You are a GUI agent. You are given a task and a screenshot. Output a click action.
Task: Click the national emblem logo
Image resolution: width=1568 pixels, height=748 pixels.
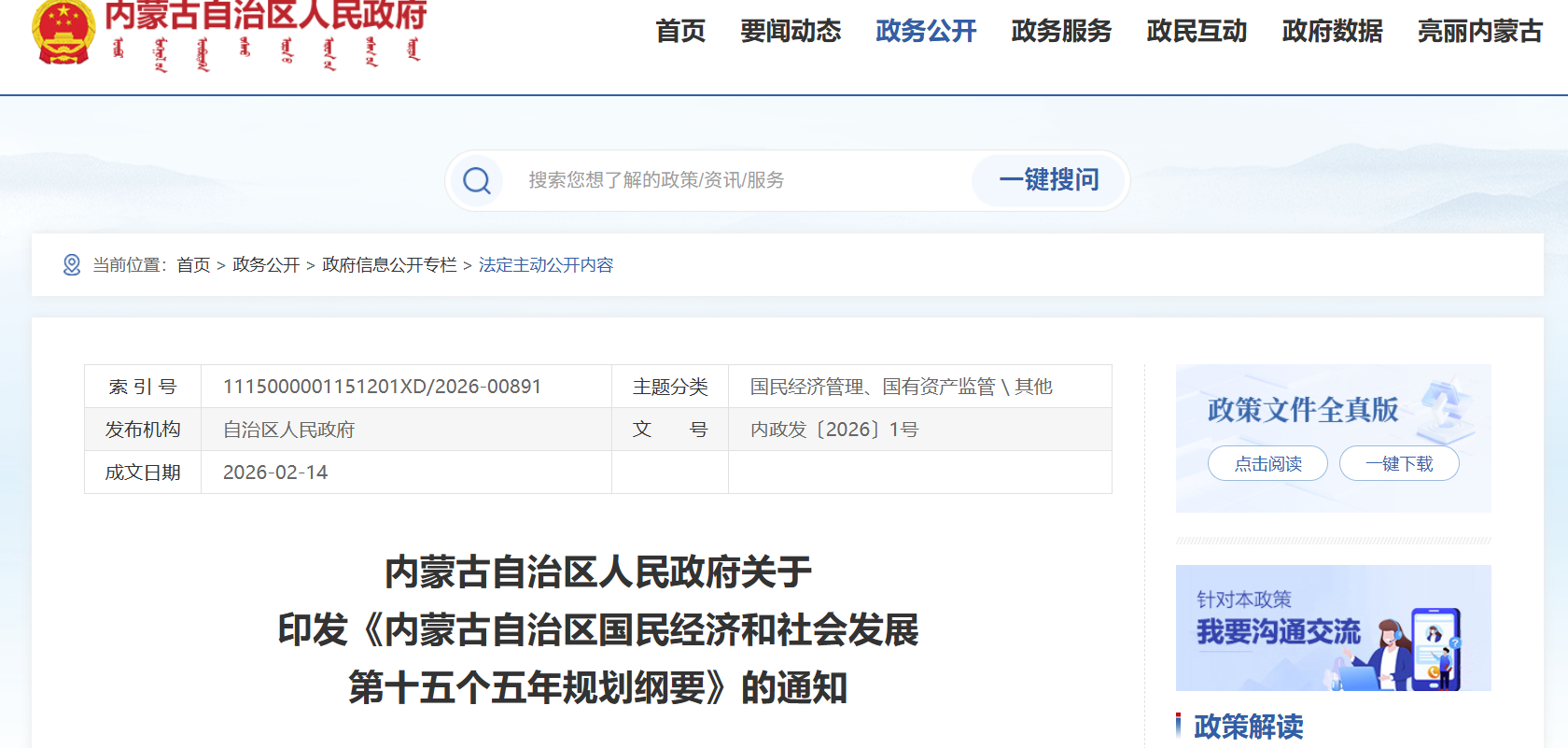(x=63, y=32)
